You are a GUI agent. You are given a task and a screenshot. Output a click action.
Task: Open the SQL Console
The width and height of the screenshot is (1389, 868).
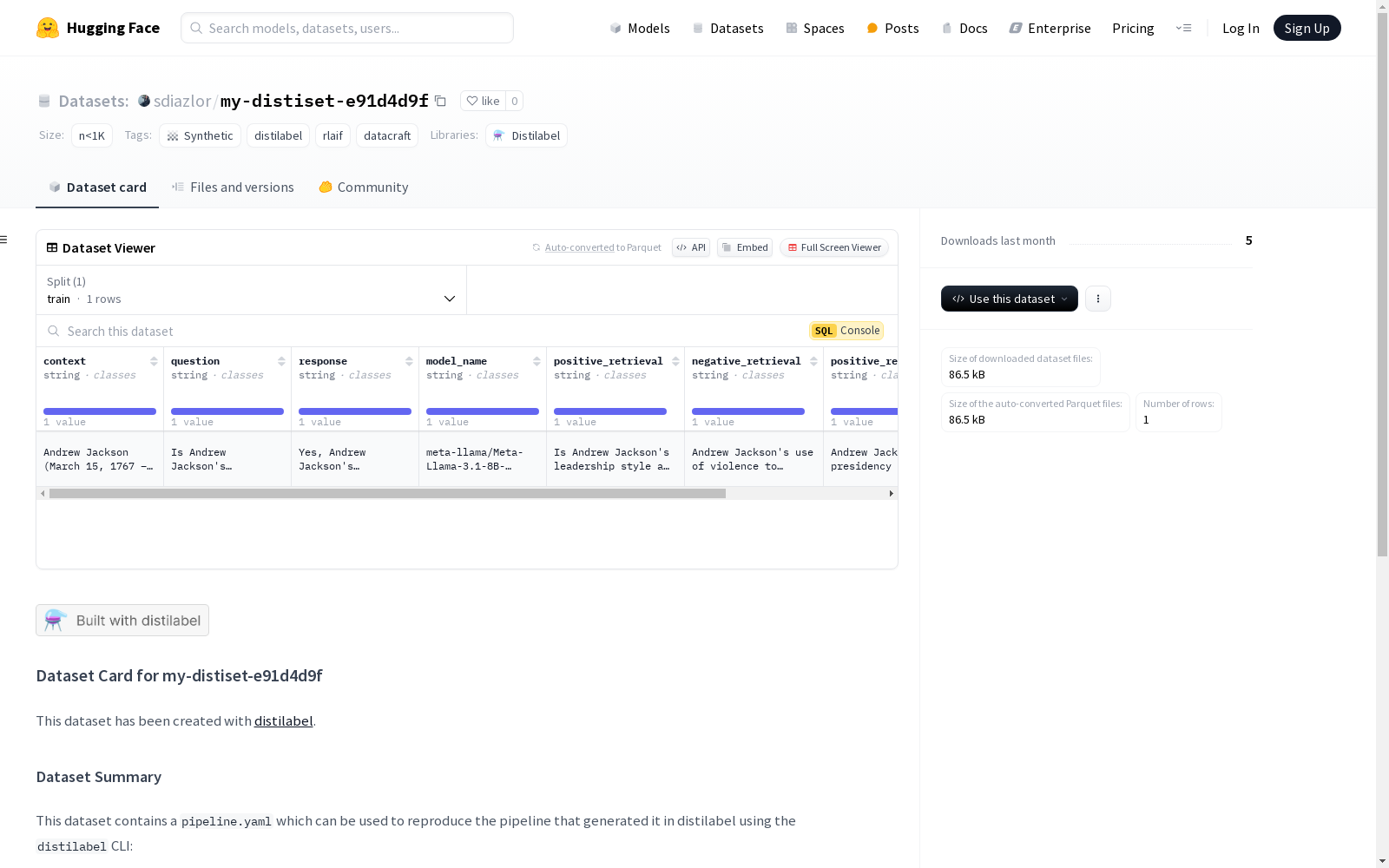point(846,331)
